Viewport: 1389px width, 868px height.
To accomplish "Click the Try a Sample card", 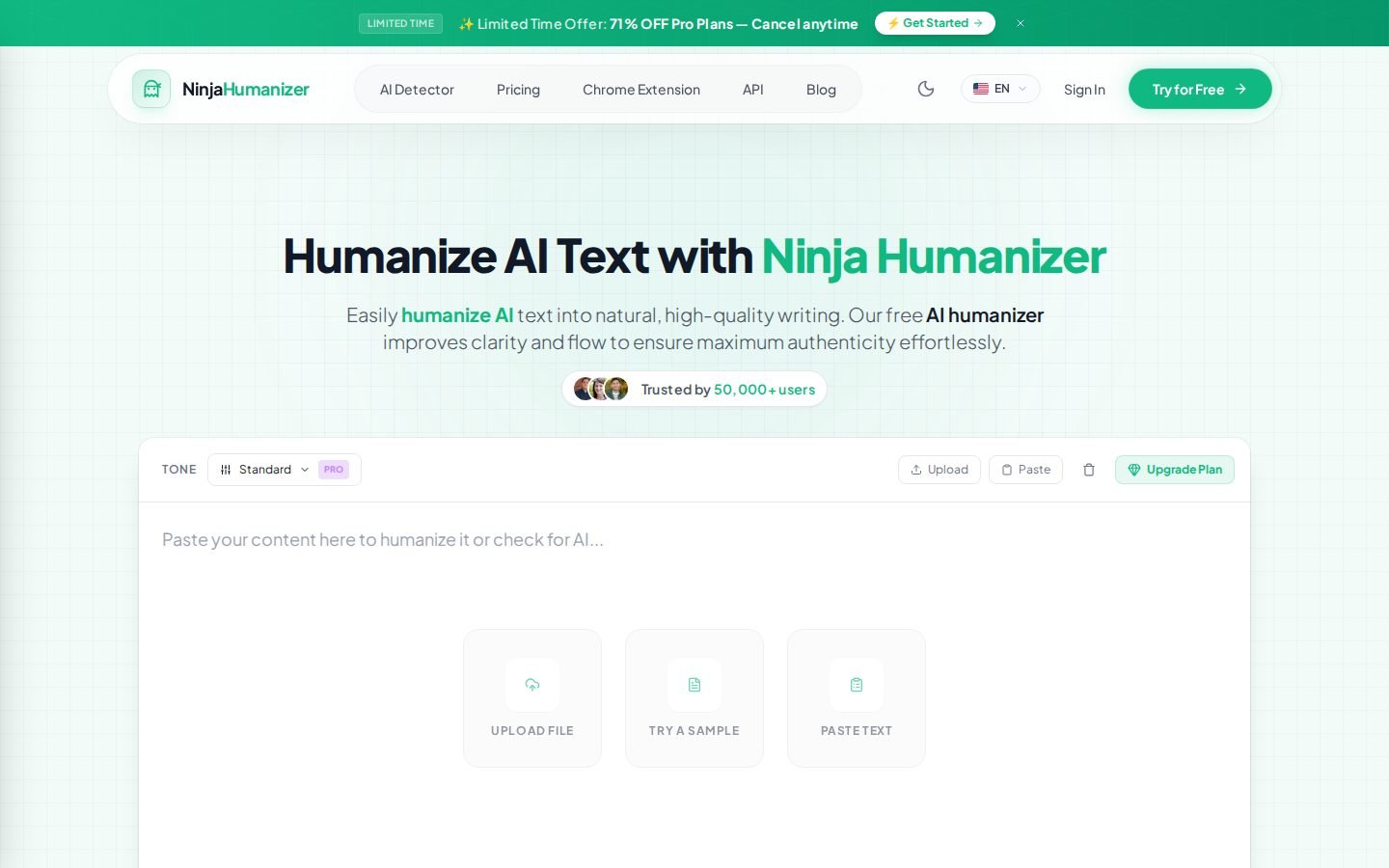I will [694, 698].
